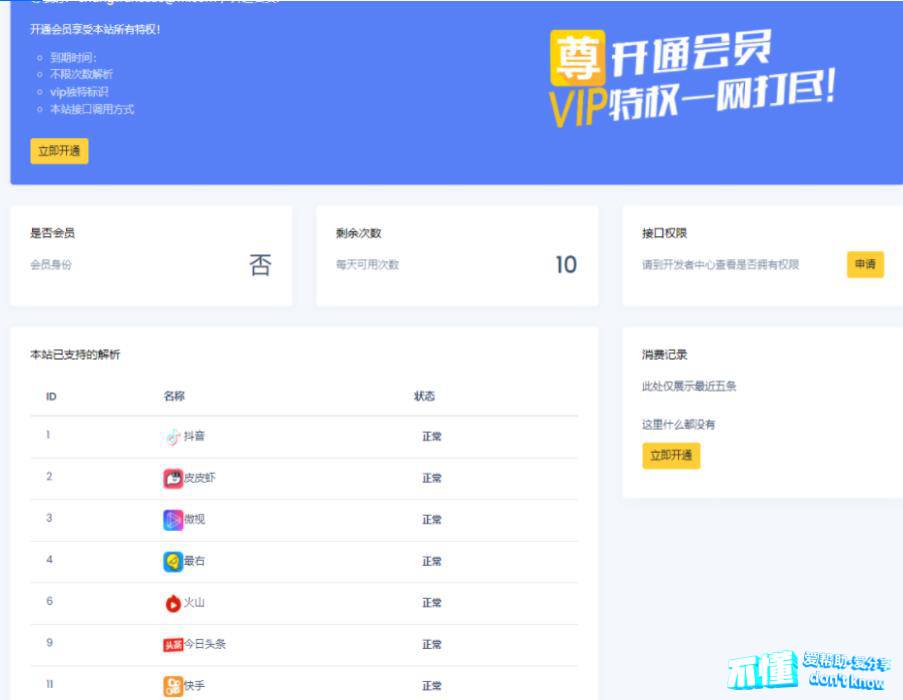
Task: Click the 每天可用次数 label
Action: click(367, 265)
